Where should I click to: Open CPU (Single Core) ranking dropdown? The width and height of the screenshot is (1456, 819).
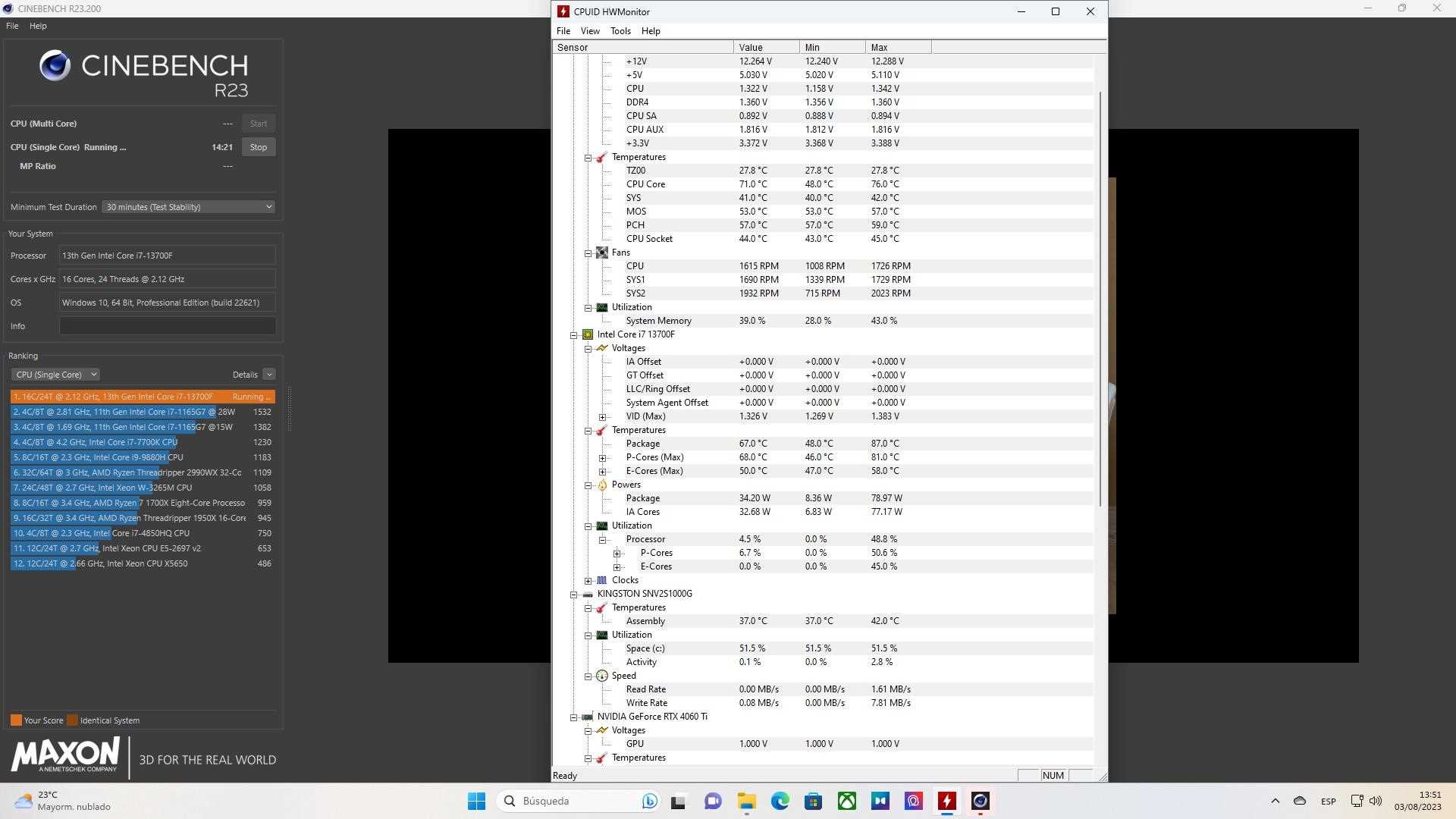pyautogui.click(x=56, y=375)
